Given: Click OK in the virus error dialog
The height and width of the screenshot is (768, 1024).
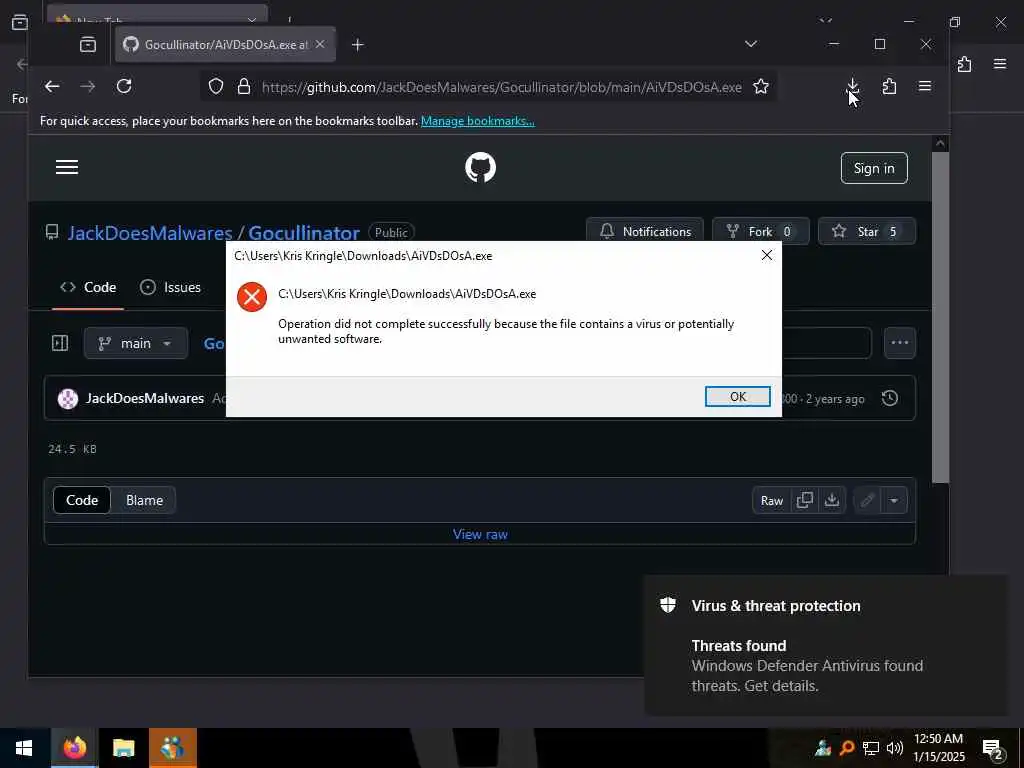Looking at the screenshot, I should pyautogui.click(x=737, y=396).
